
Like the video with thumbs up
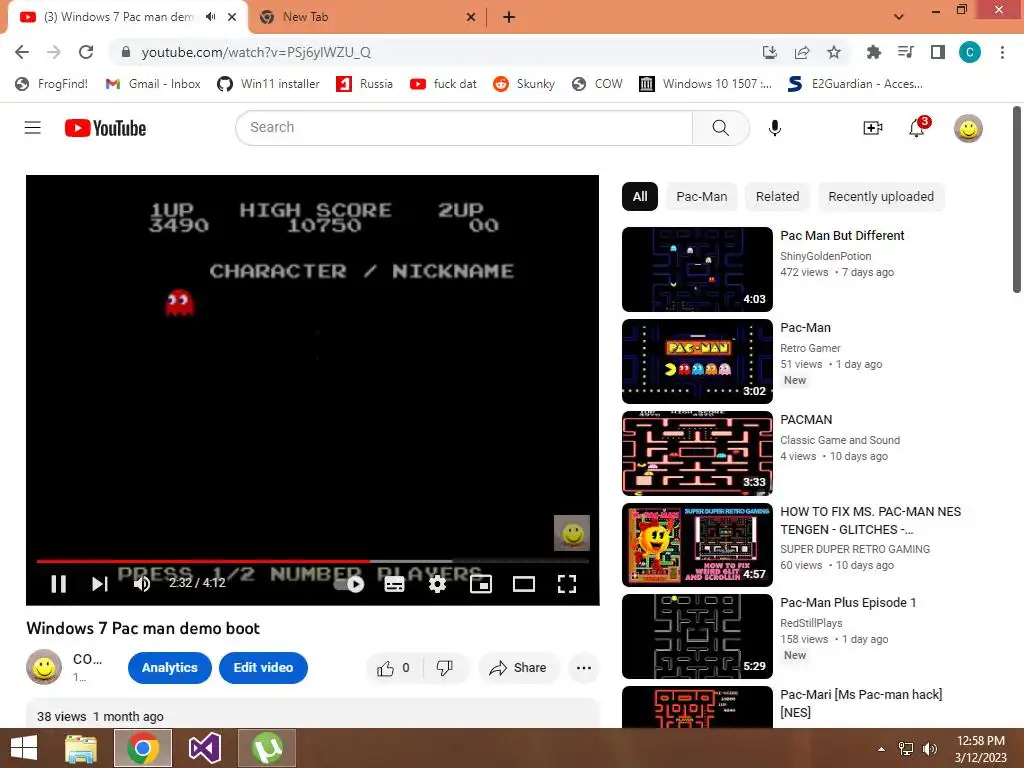point(394,667)
